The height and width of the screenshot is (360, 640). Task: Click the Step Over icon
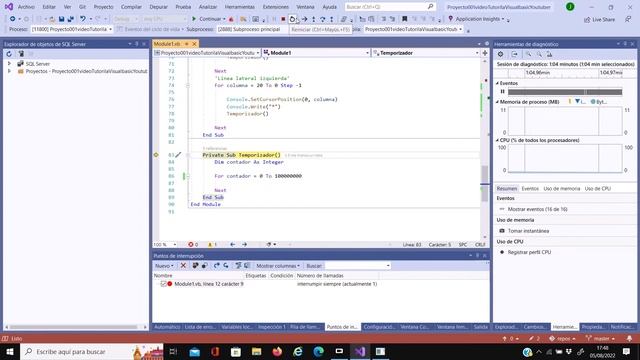click(322, 19)
